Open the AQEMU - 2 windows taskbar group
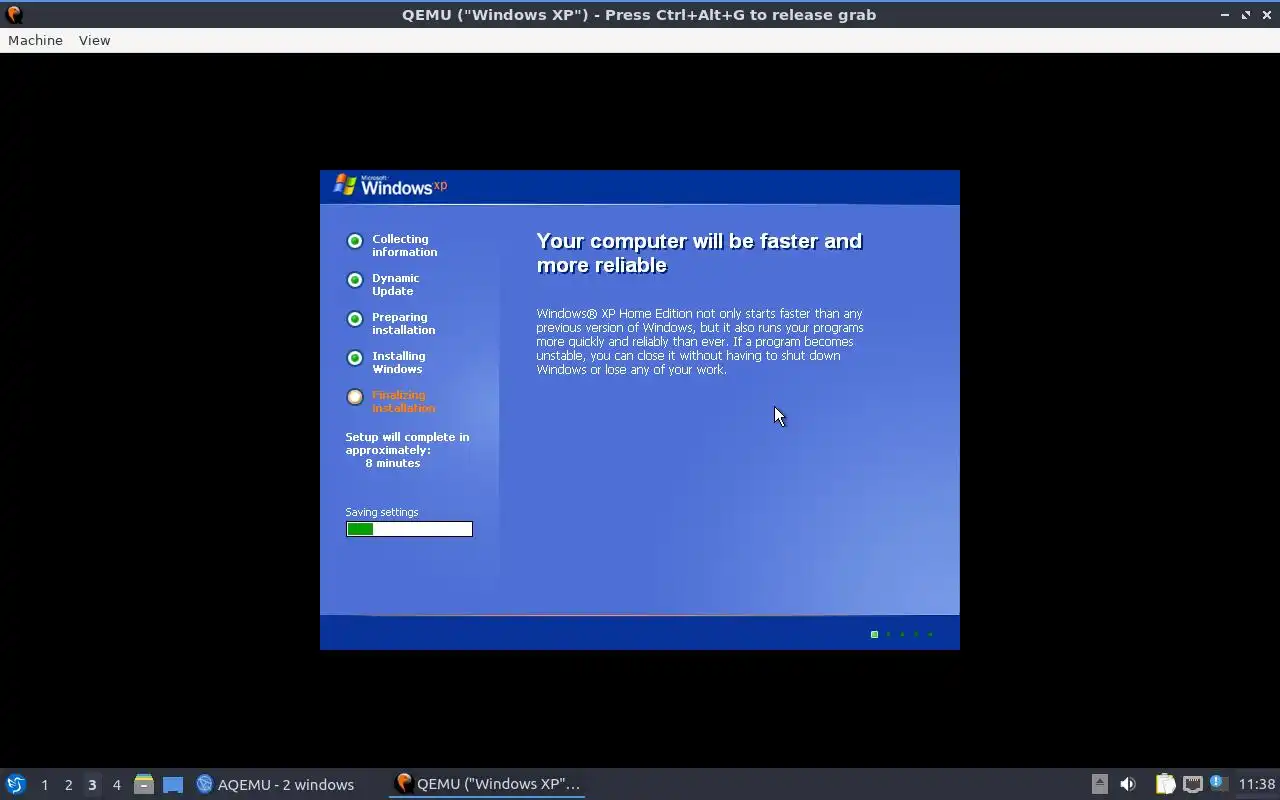The image size is (1280, 800). pyautogui.click(x=275, y=784)
